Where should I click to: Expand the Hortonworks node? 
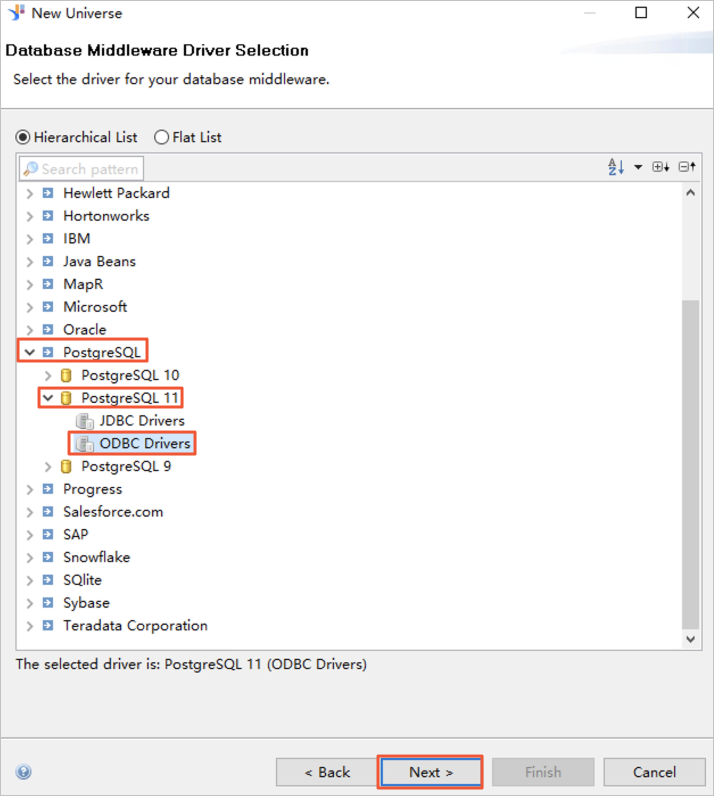[x=29, y=216]
